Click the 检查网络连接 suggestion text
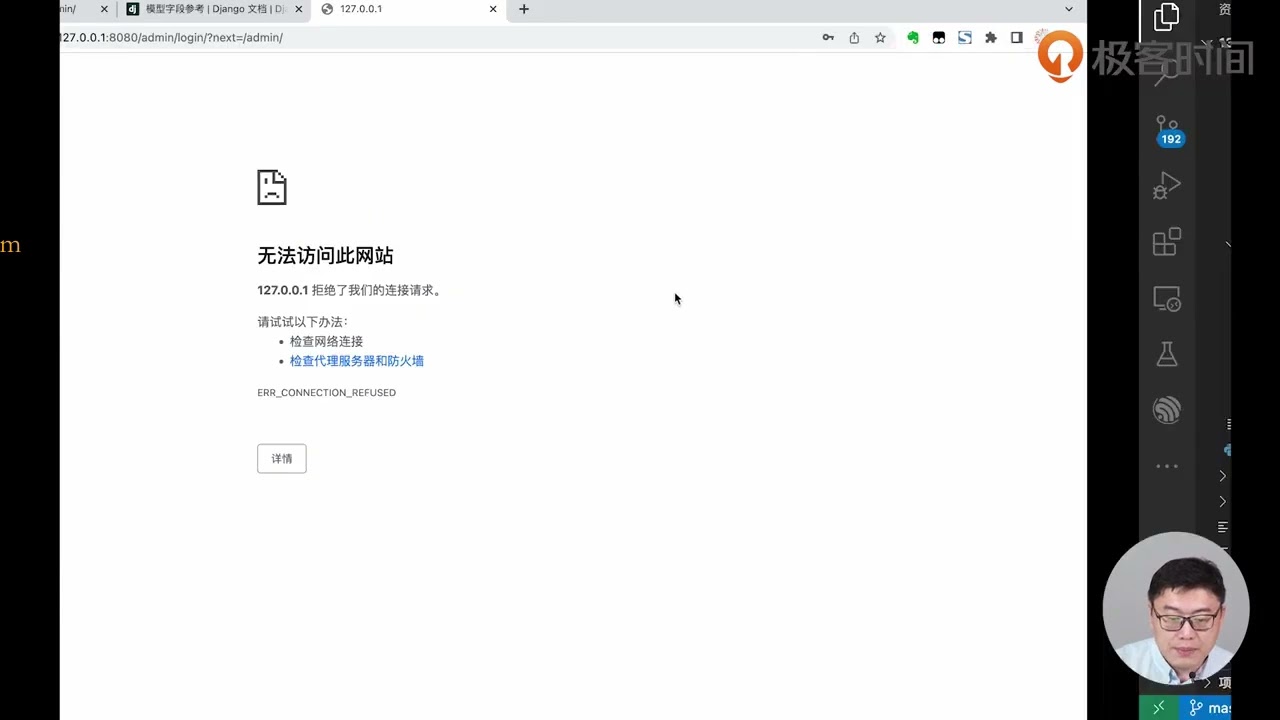The width and height of the screenshot is (1280, 720). 326,342
